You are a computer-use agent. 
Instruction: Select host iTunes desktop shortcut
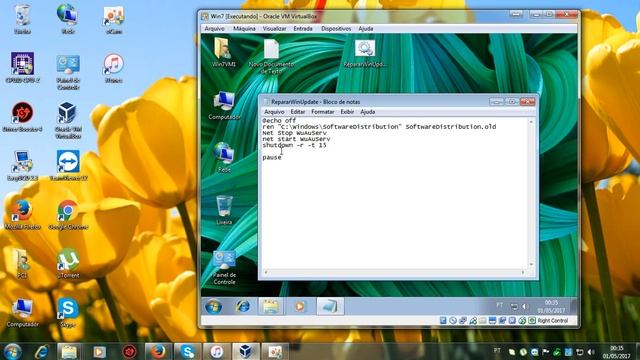[x=113, y=68]
